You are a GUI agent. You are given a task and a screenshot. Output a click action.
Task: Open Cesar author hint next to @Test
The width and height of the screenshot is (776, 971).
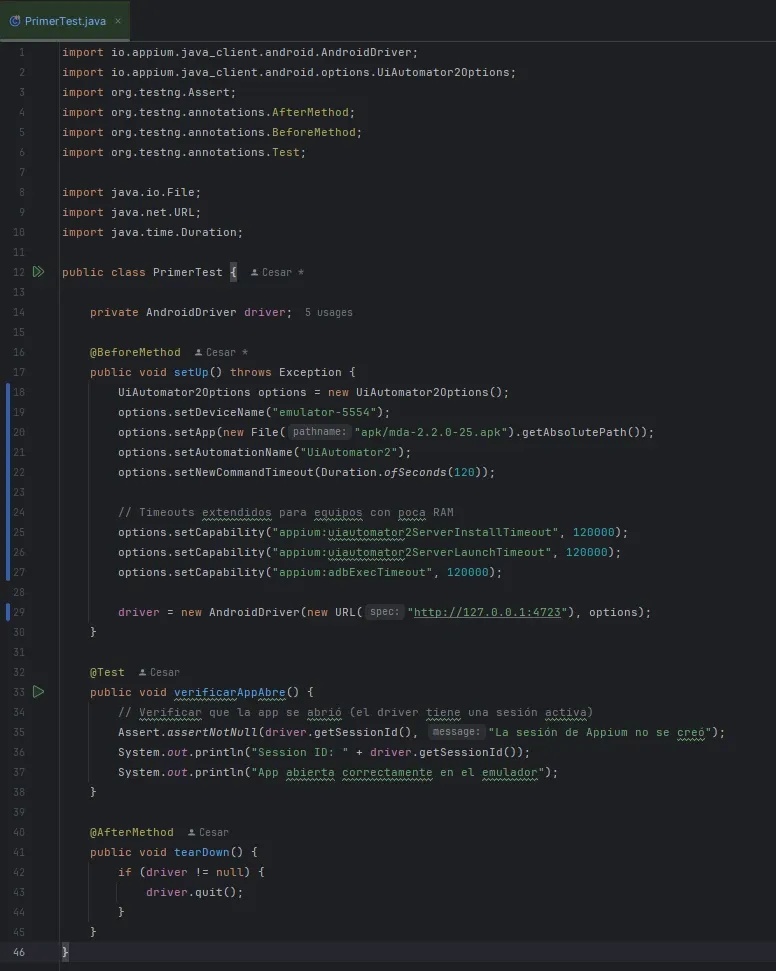(159, 673)
